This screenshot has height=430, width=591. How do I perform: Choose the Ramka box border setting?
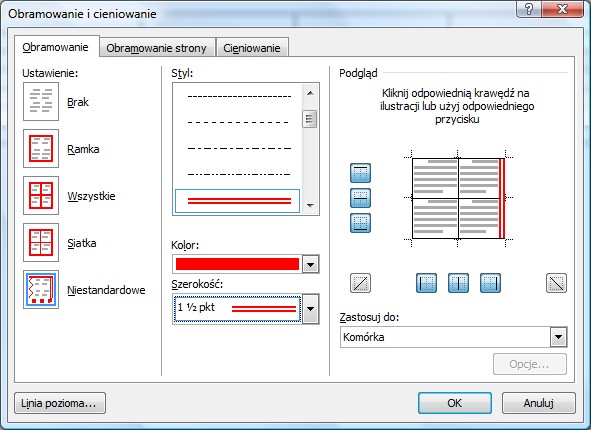coord(41,148)
